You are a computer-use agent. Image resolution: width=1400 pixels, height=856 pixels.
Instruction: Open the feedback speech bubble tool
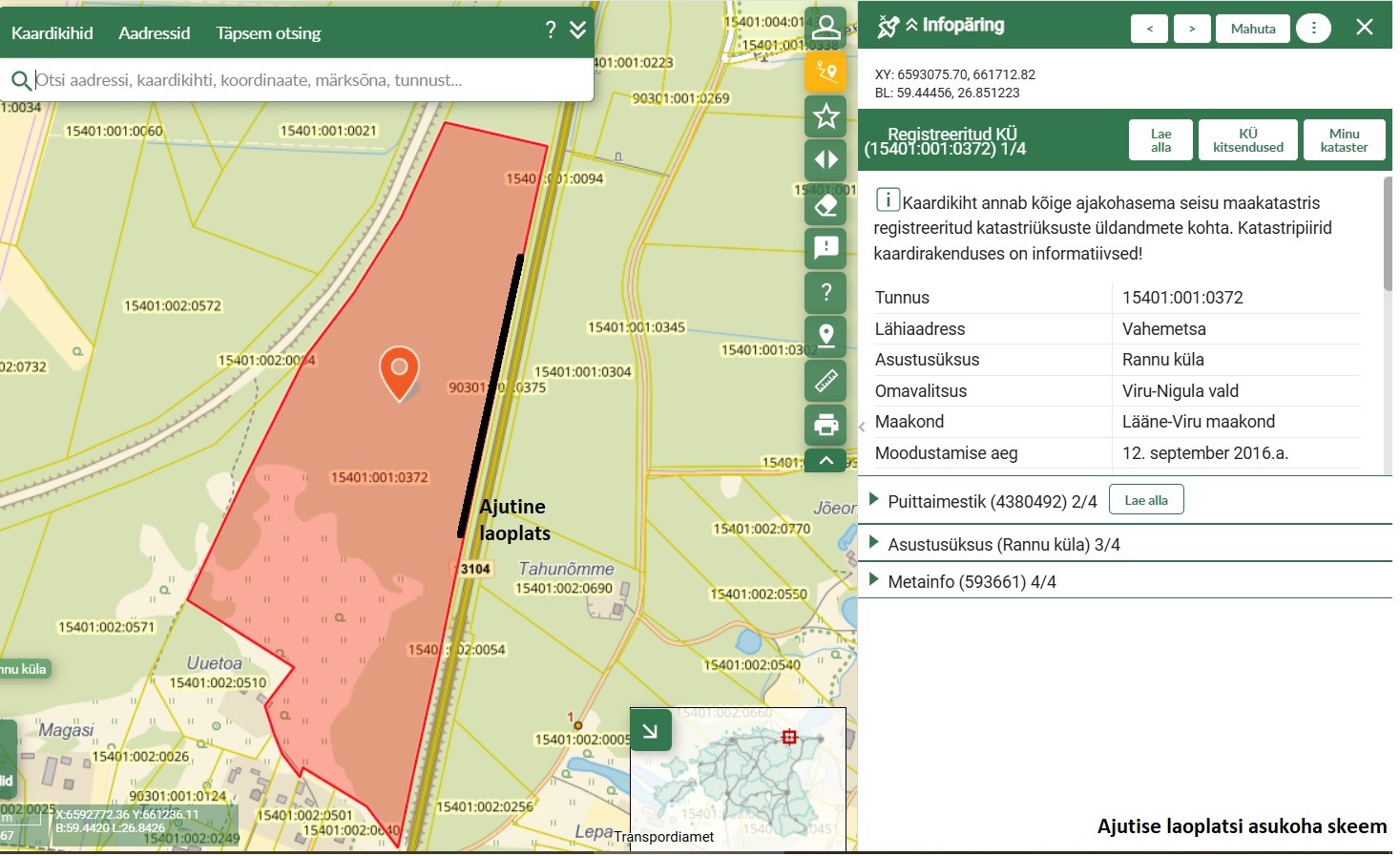tap(825, 248)
